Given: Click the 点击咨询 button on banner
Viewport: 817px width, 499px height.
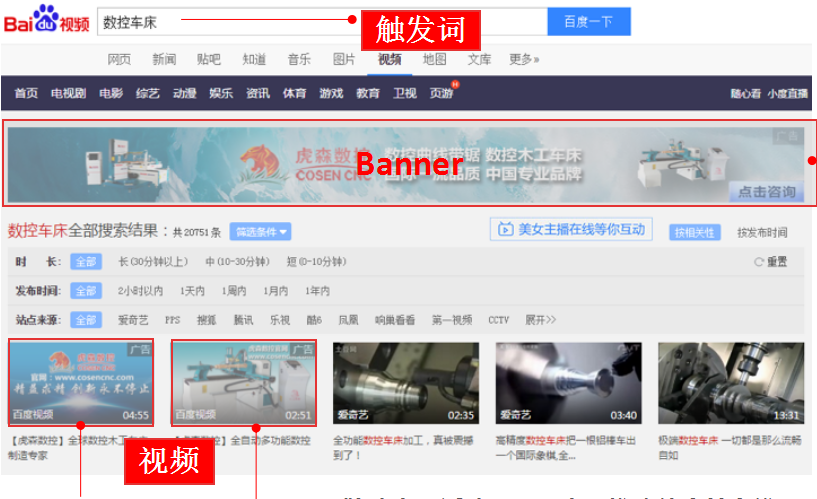Looking at the screenshot, I should pos(767,191).
